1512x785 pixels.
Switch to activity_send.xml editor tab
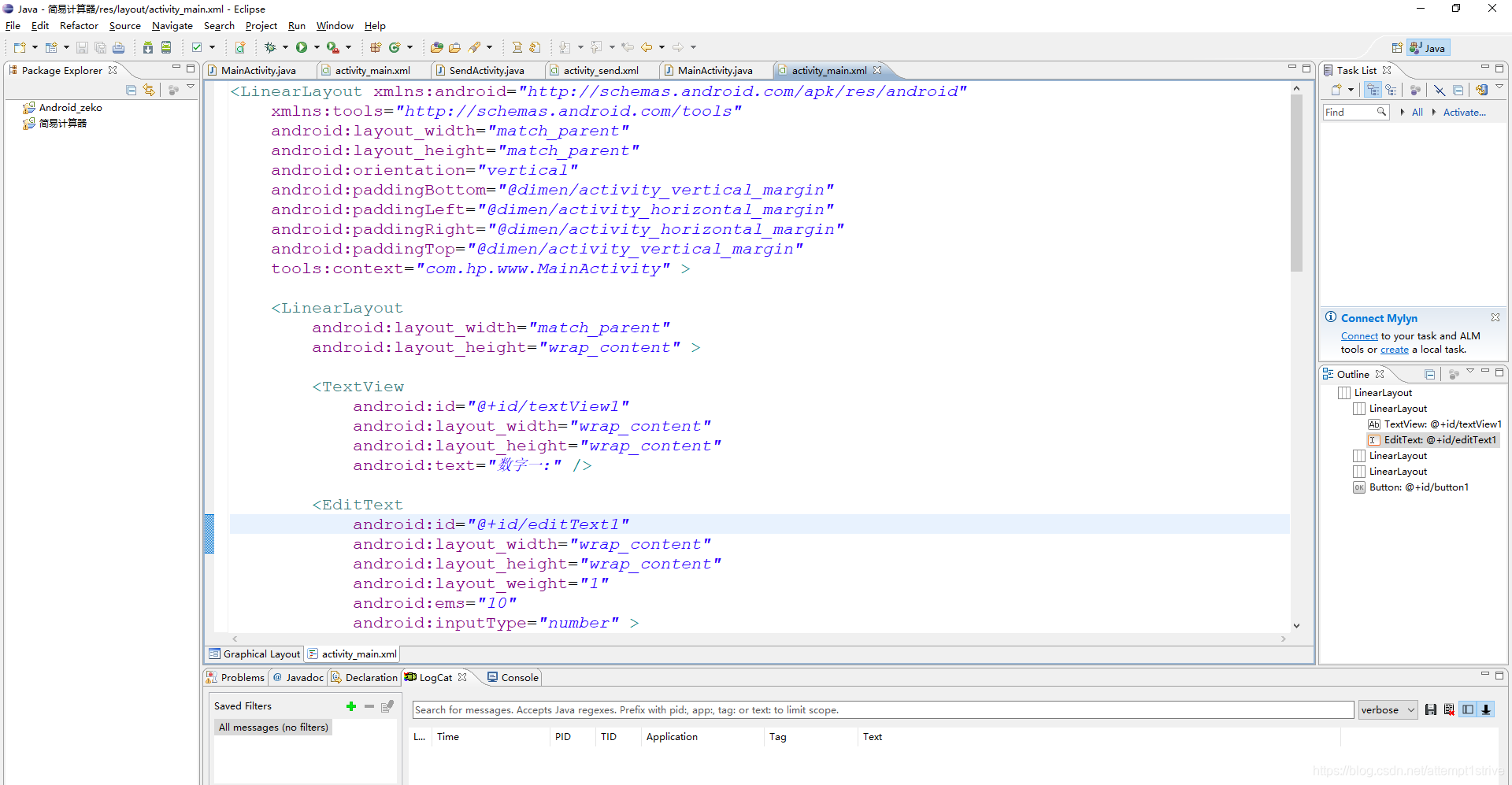(x=600, y=71)
